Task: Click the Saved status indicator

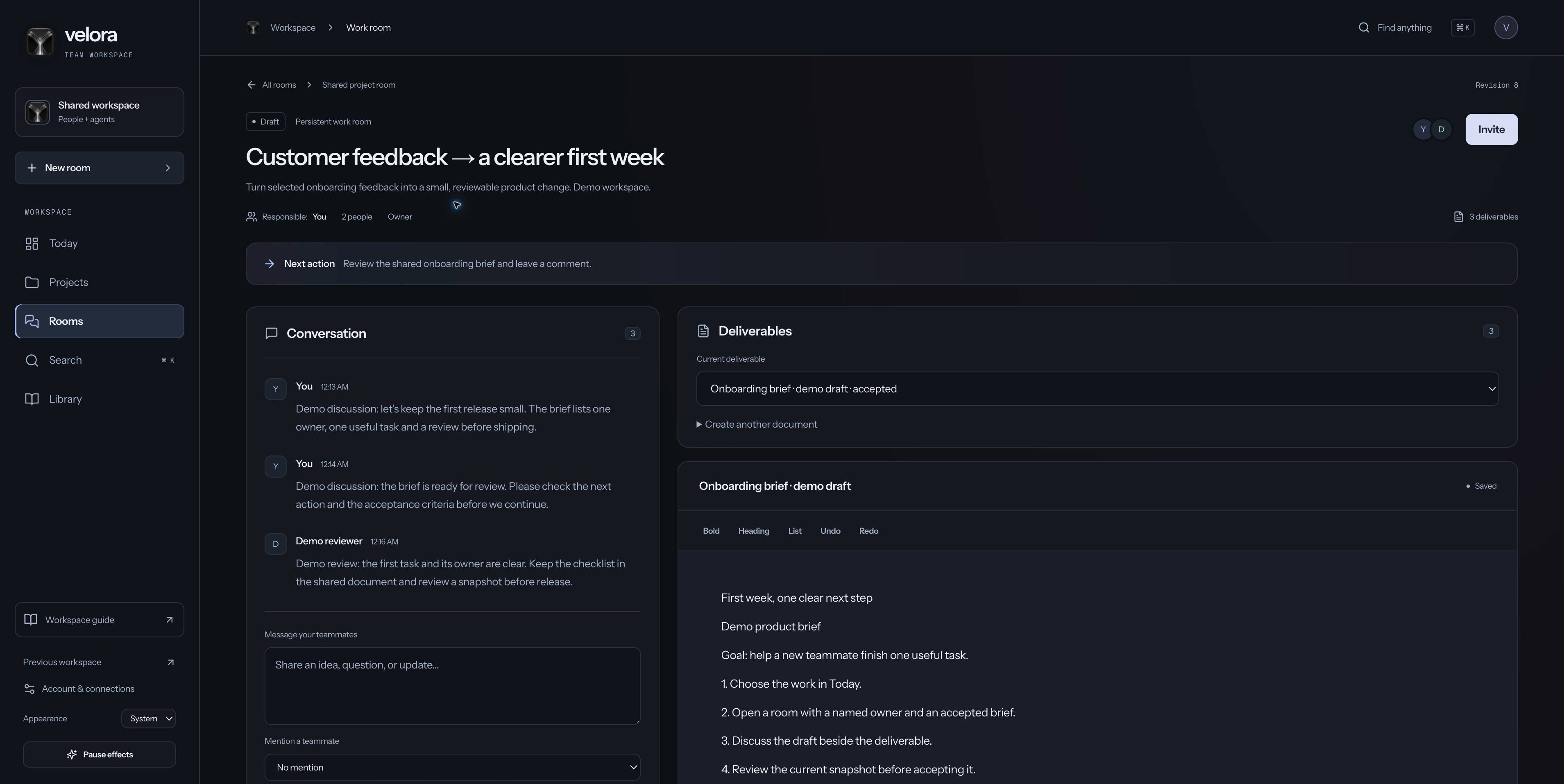Action: pyautogui.click(x=1481, y=486)
